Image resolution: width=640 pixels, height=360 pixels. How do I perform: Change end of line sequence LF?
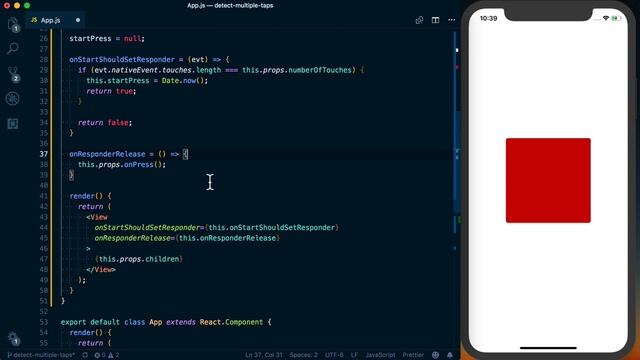coord(354,355)
